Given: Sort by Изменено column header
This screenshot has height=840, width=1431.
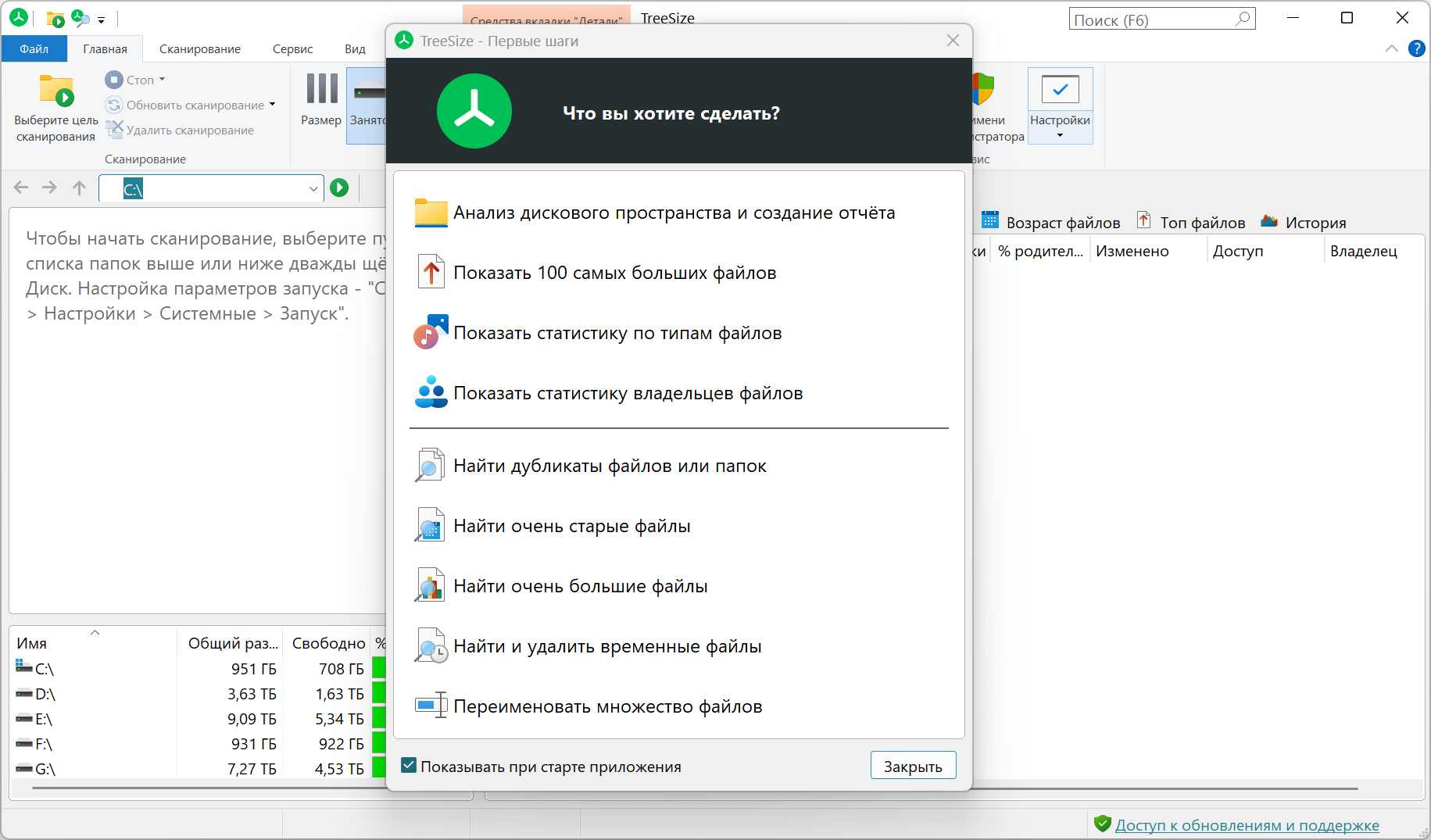Looking at the screenshot, I should tap(1147, 251).
